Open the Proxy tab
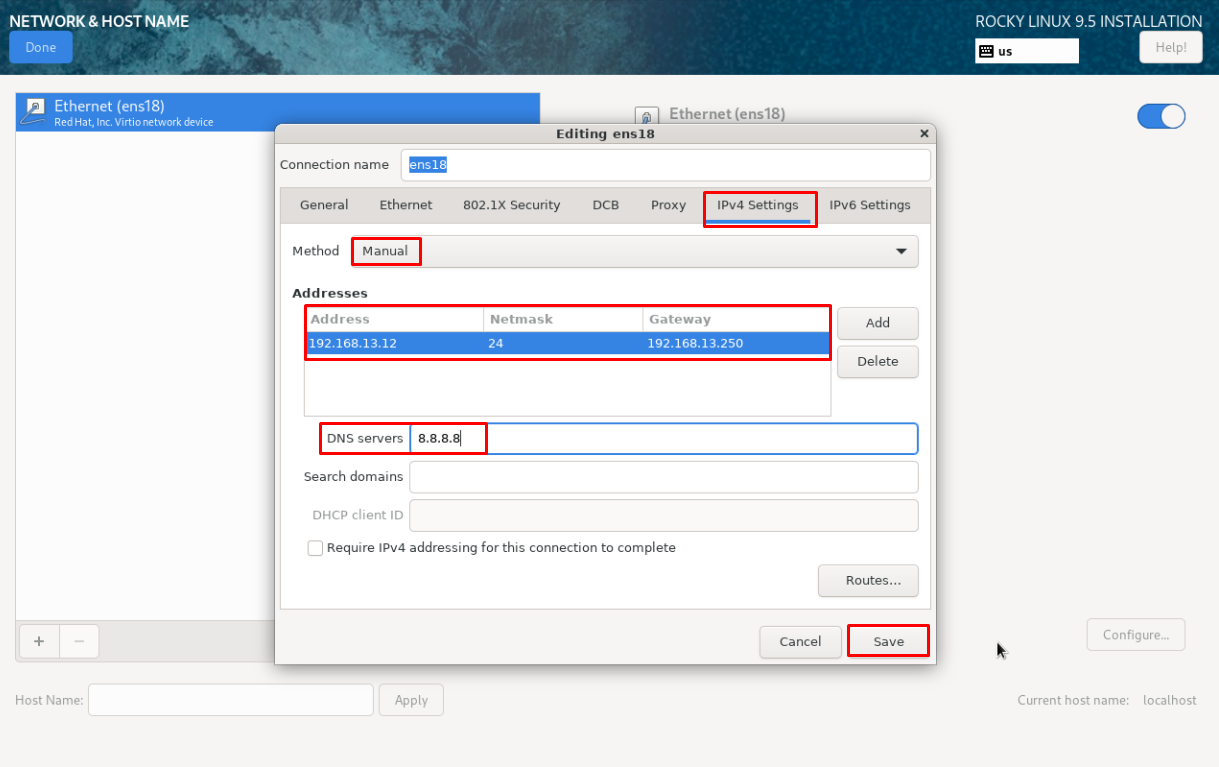Image resolution: width=1219 pixels, height=767 pixels. click(x=668, y=205)
